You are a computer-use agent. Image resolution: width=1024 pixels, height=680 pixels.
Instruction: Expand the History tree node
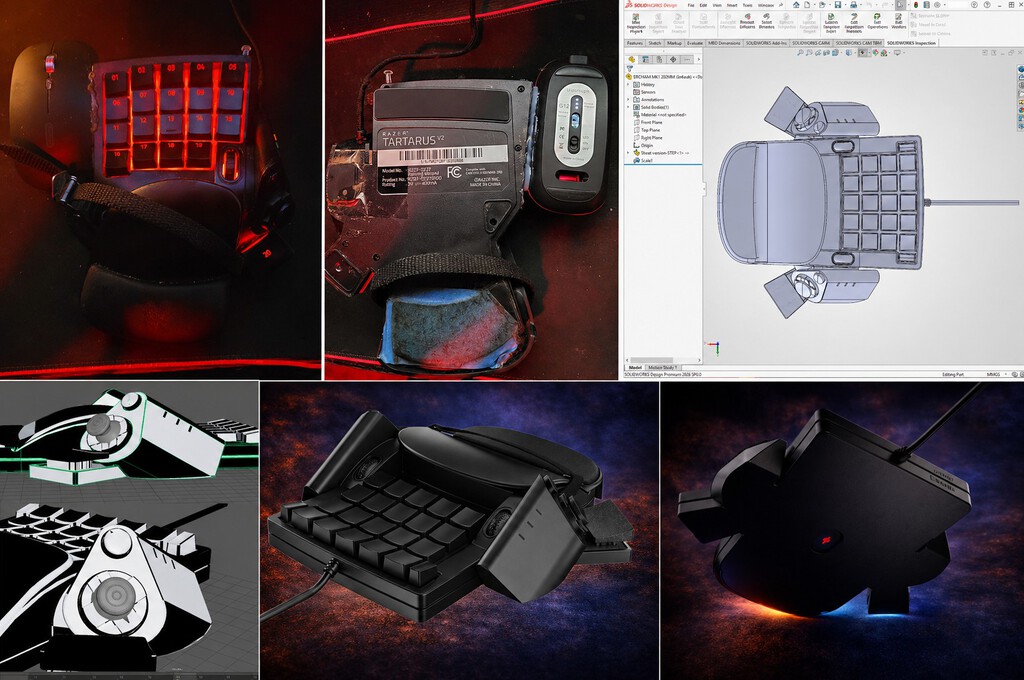[628, 84]
